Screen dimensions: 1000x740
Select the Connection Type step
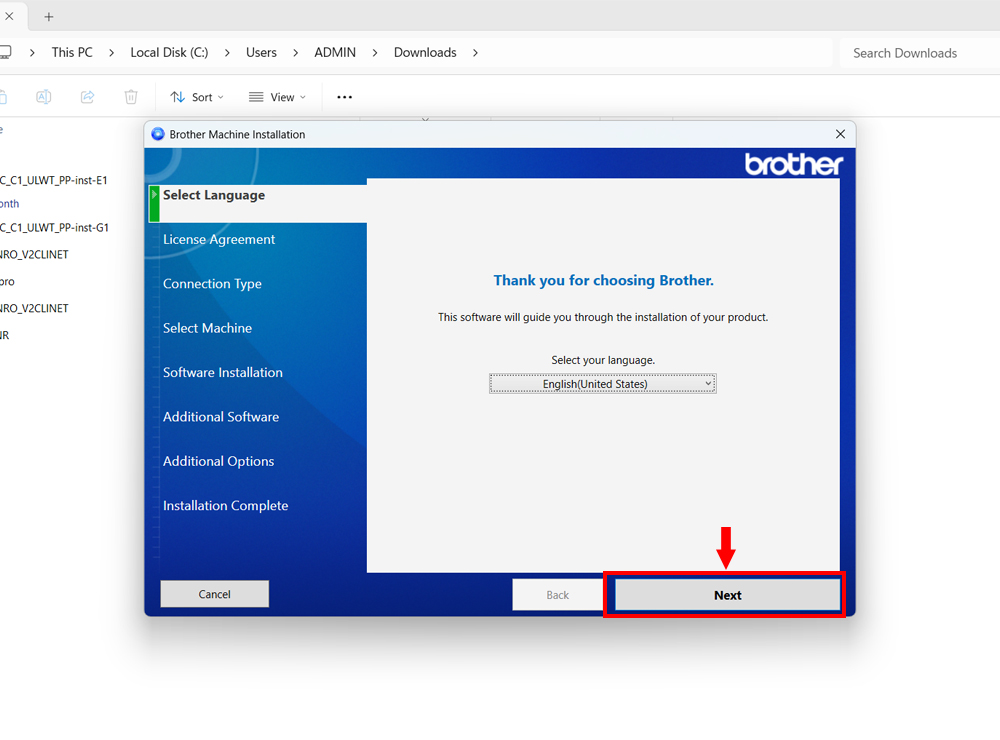(212, 284)
